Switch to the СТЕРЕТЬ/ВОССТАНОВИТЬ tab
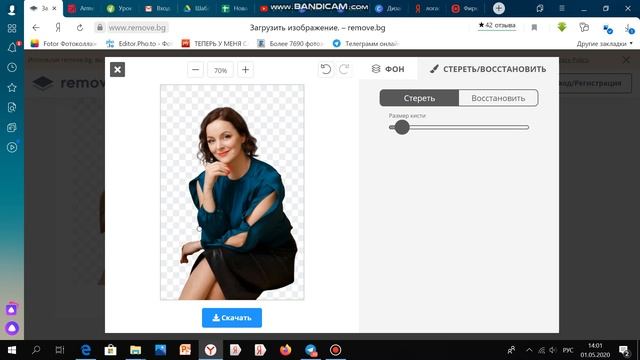 tap(488, 69)
